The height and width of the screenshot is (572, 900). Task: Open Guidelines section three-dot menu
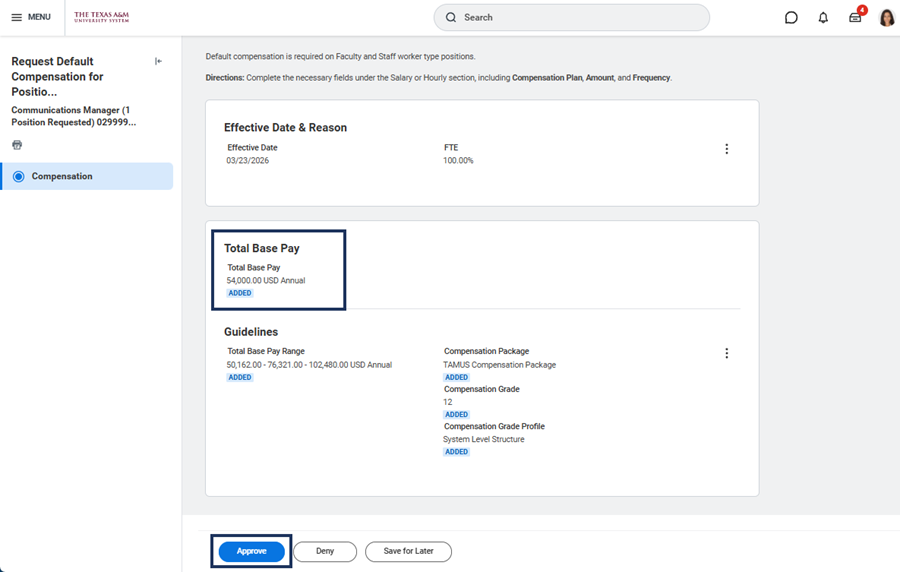click(726, 353)
